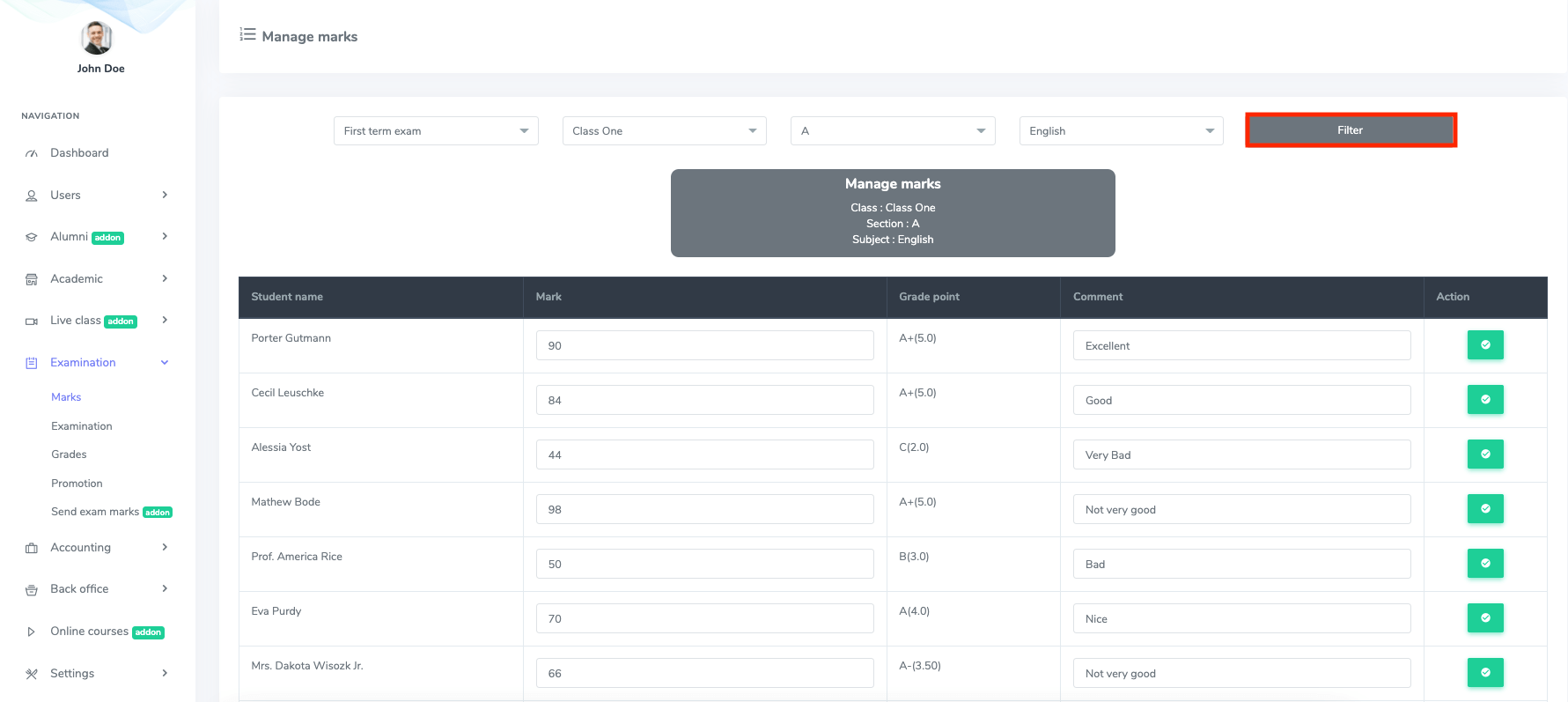
Task: Save marks for Porter Gutmann with checkmark
Action: click(1484, 345)
